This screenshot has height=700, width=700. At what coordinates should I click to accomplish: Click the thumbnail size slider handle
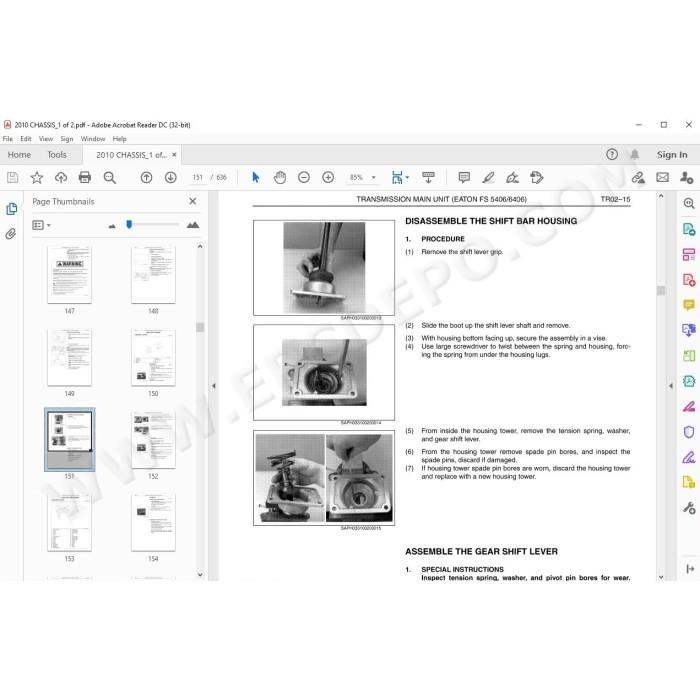129,224
